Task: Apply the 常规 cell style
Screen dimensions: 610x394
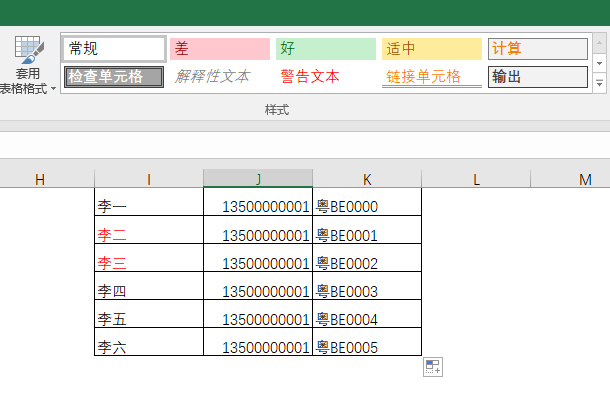Action: (114, 49)
